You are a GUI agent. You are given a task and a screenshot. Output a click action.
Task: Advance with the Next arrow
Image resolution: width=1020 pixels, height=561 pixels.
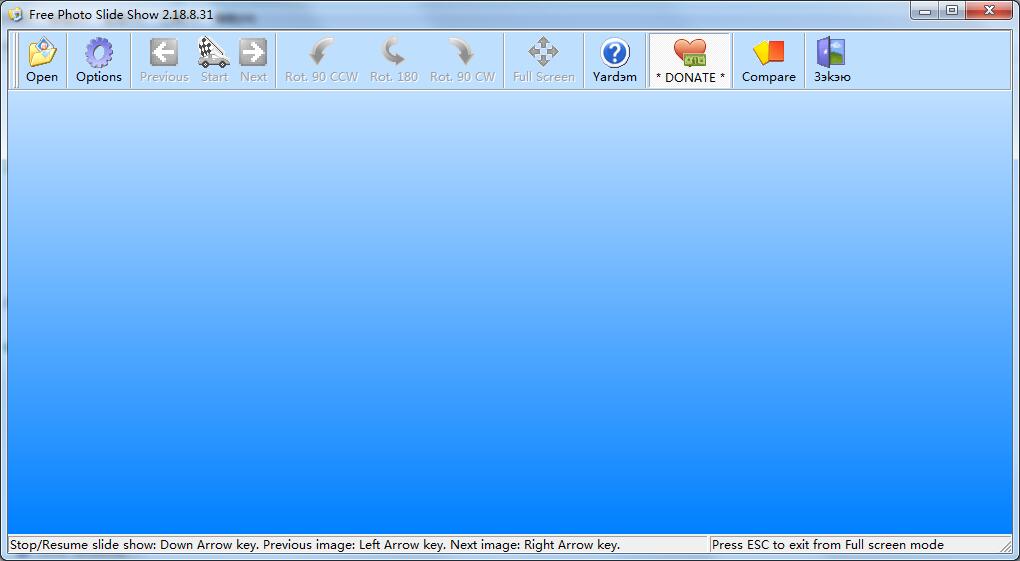[x=253, y=61]
